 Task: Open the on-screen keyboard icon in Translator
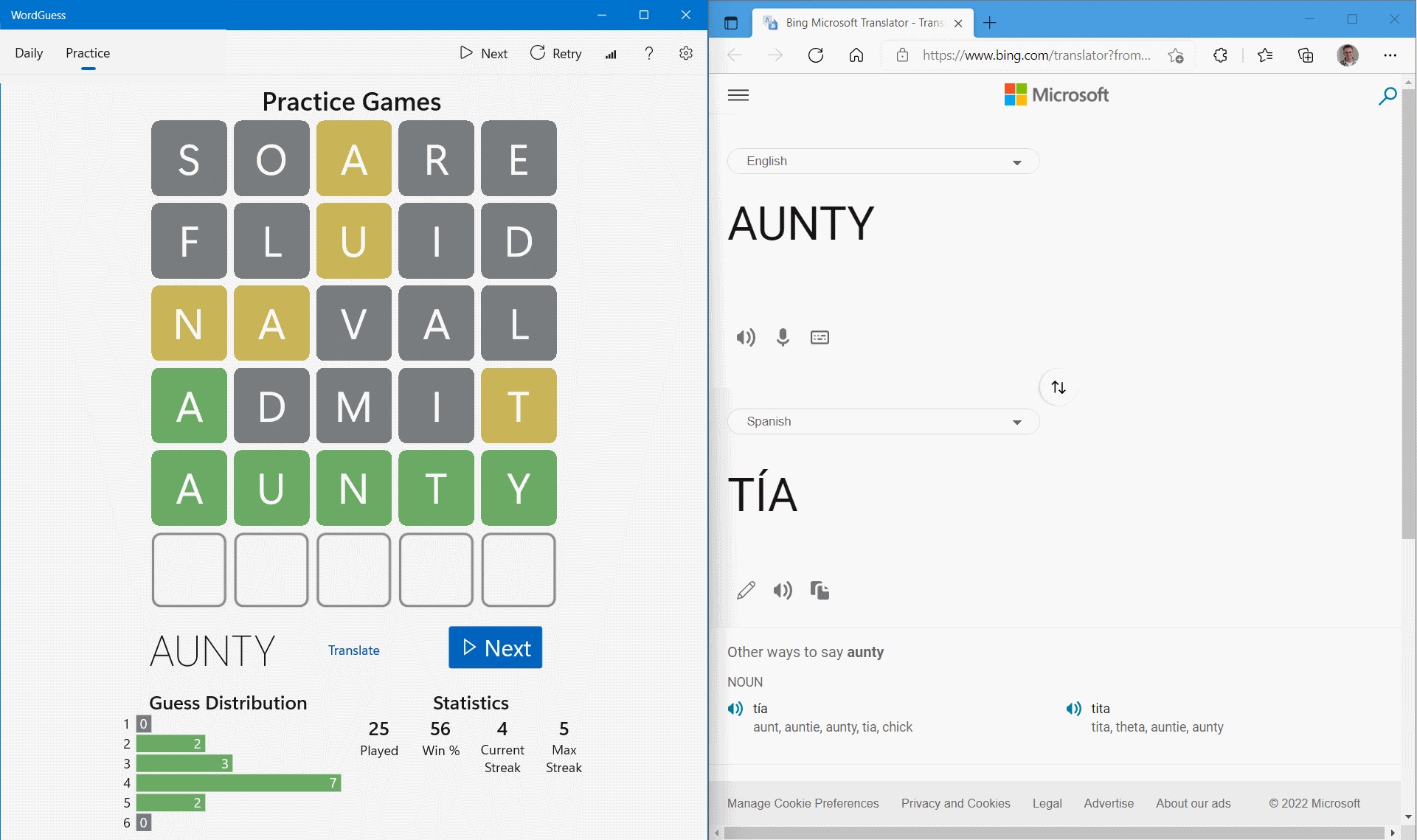click(x=820, y=337)
